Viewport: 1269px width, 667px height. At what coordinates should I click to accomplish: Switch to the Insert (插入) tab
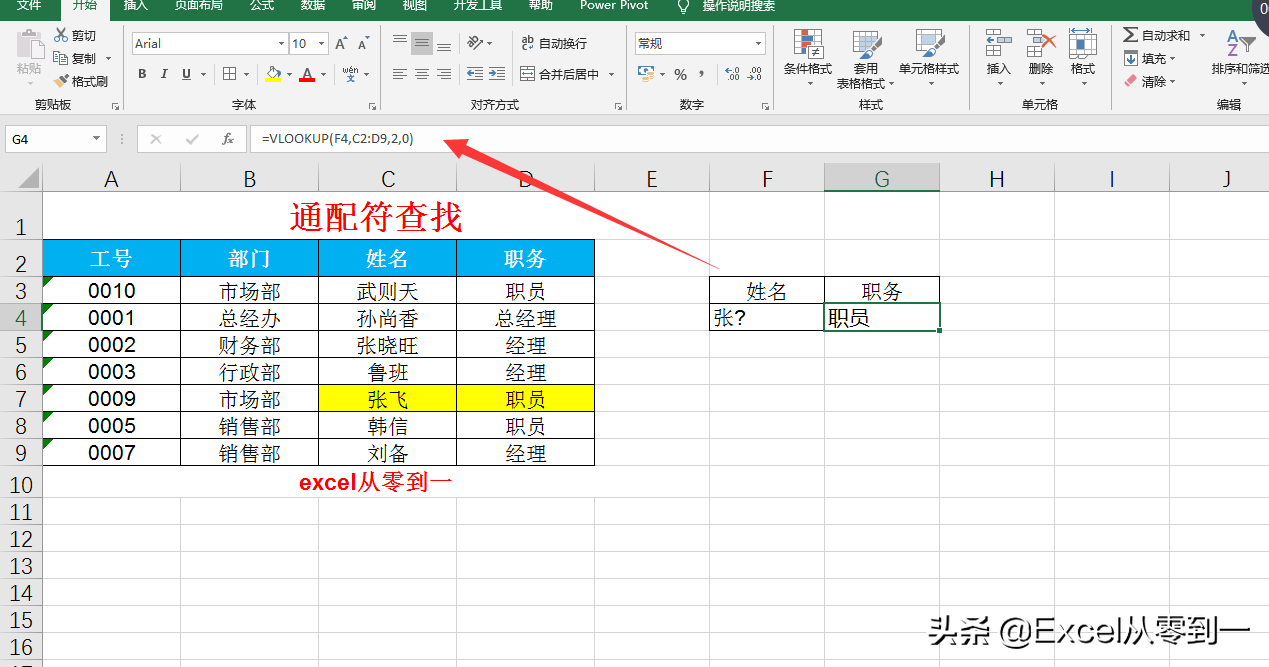(136, 6)
